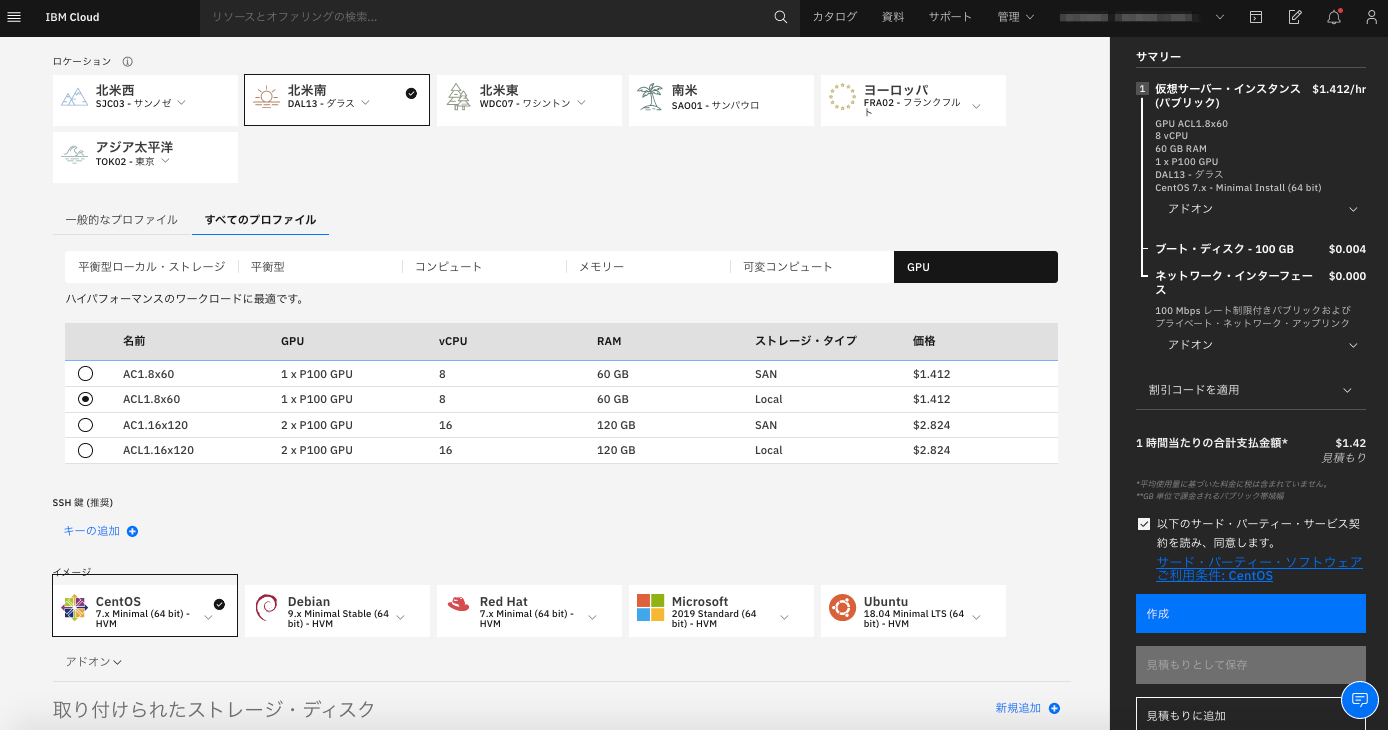Open サード・パーティー・ソフトウェアご利用条件 link

click(1259, 569)
